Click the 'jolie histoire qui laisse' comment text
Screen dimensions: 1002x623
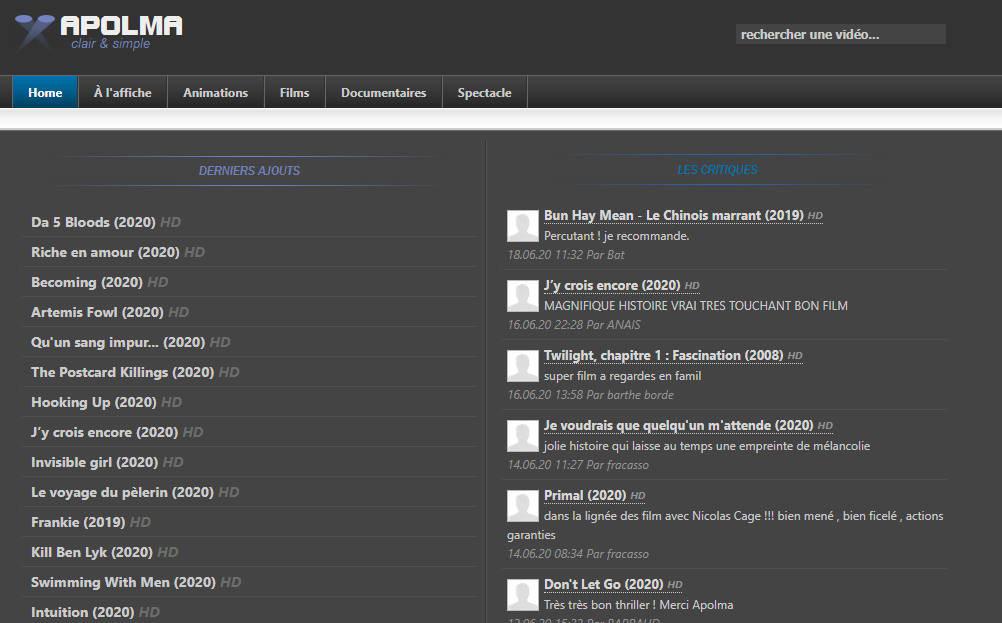coord(707,446)
